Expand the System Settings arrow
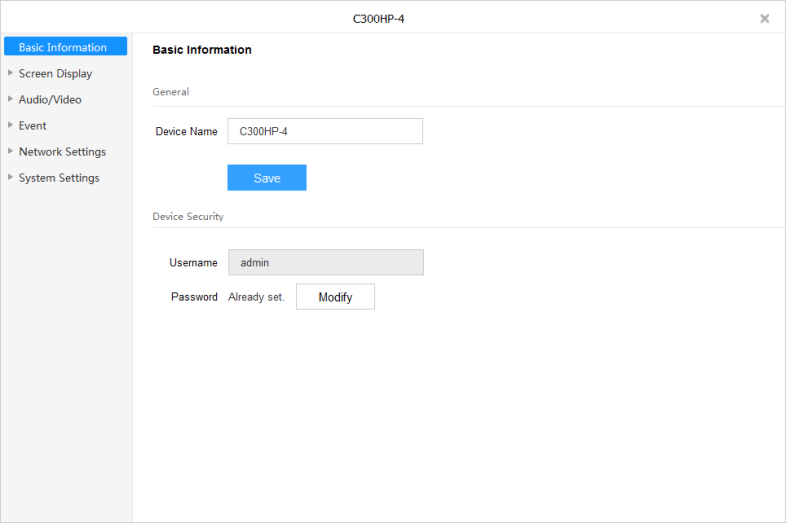786x523 pixels. tap(10, 177)
